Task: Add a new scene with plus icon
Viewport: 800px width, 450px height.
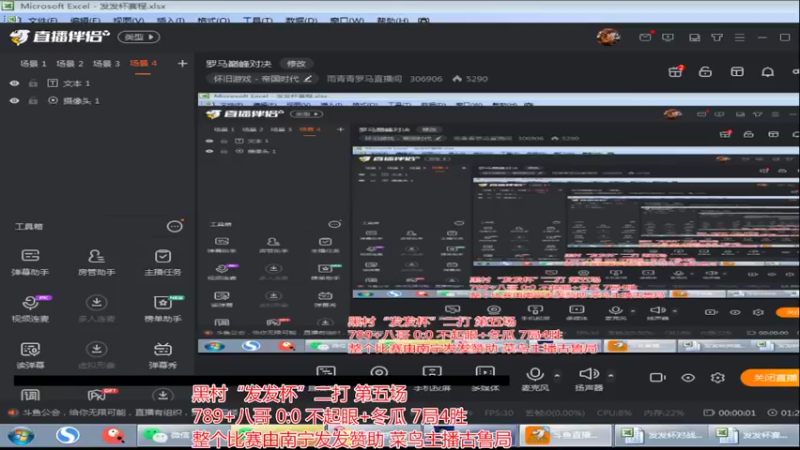Action: [x=182, y=64]
